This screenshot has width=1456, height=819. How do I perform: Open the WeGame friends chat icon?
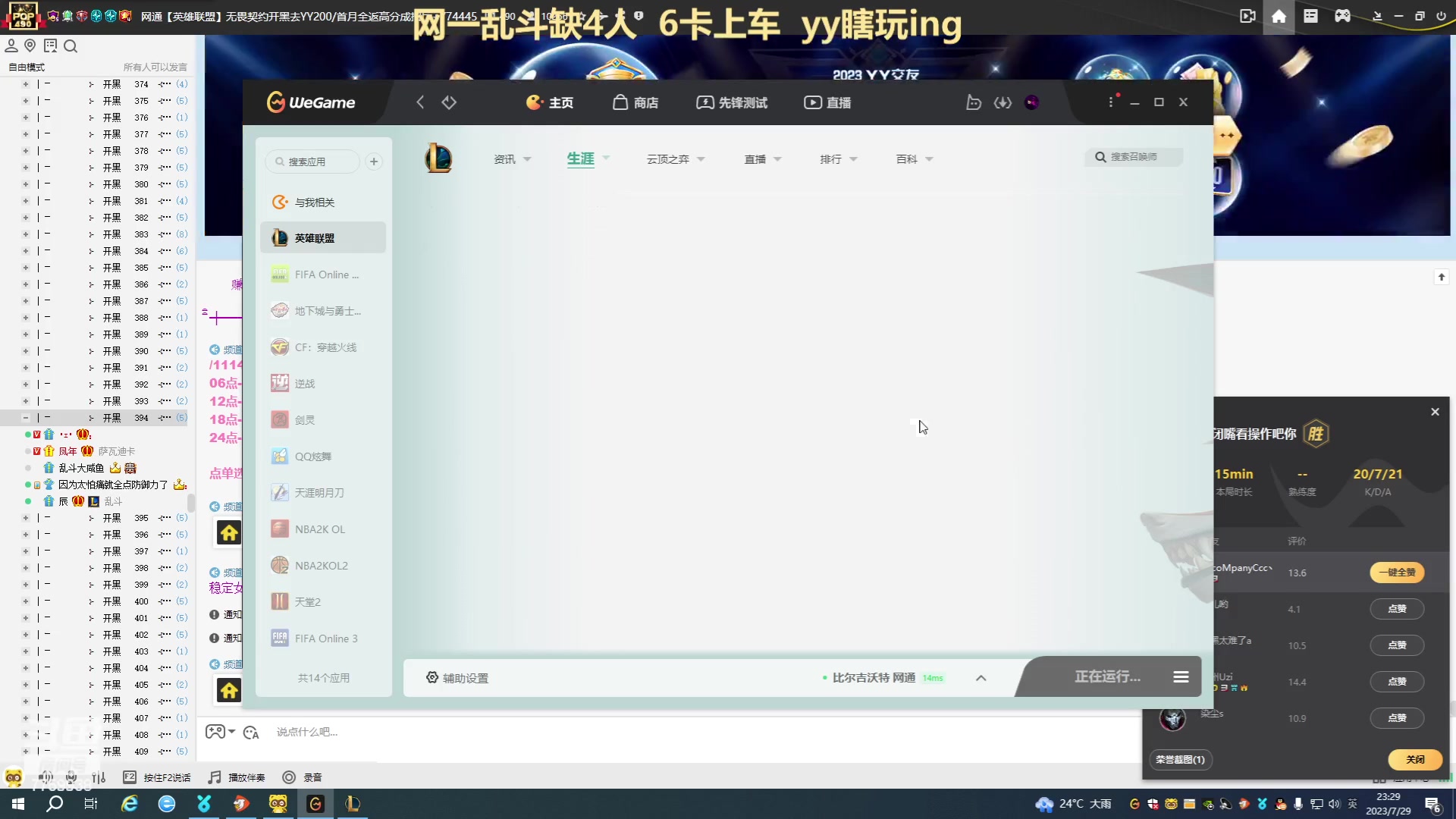coord(974,102)
